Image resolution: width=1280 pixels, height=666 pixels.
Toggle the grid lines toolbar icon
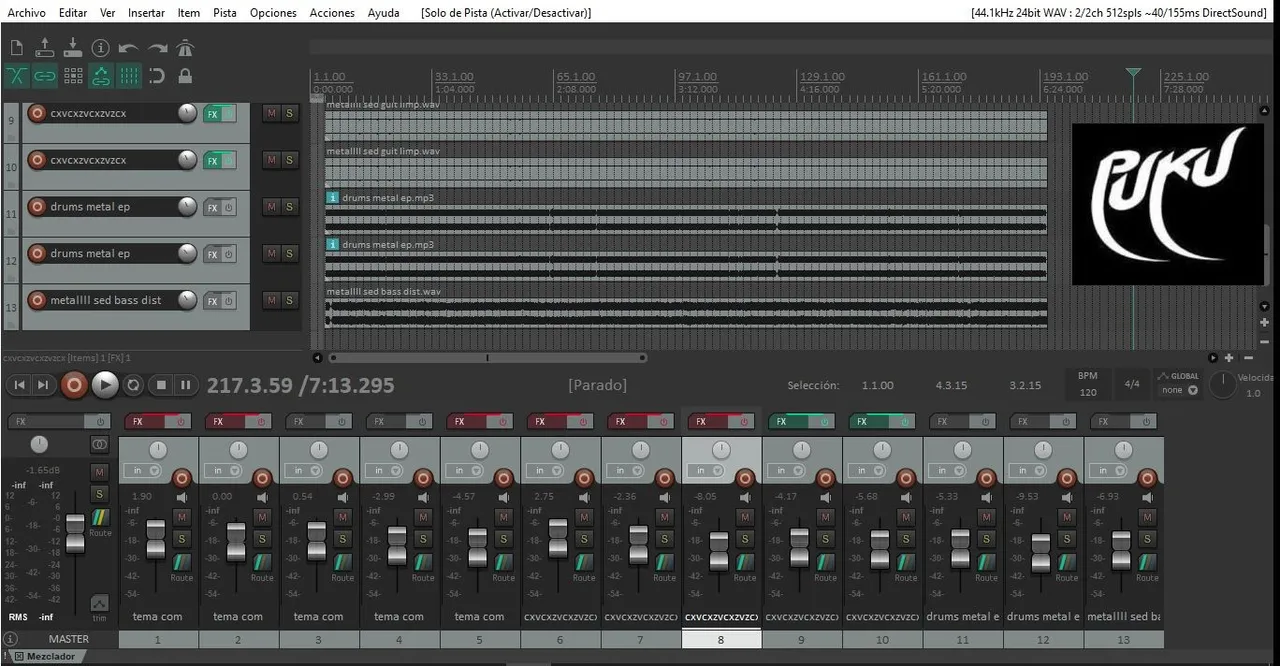[129, 76]
